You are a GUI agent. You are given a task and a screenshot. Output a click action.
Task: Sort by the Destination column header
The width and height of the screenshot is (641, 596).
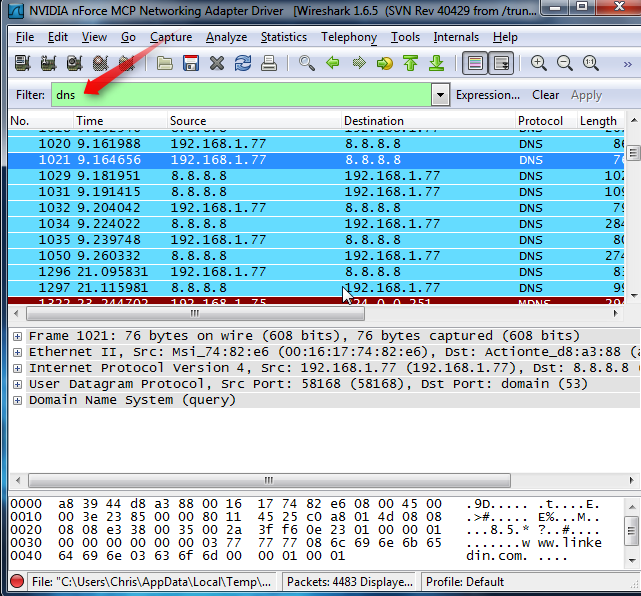(x=428, y=121)
